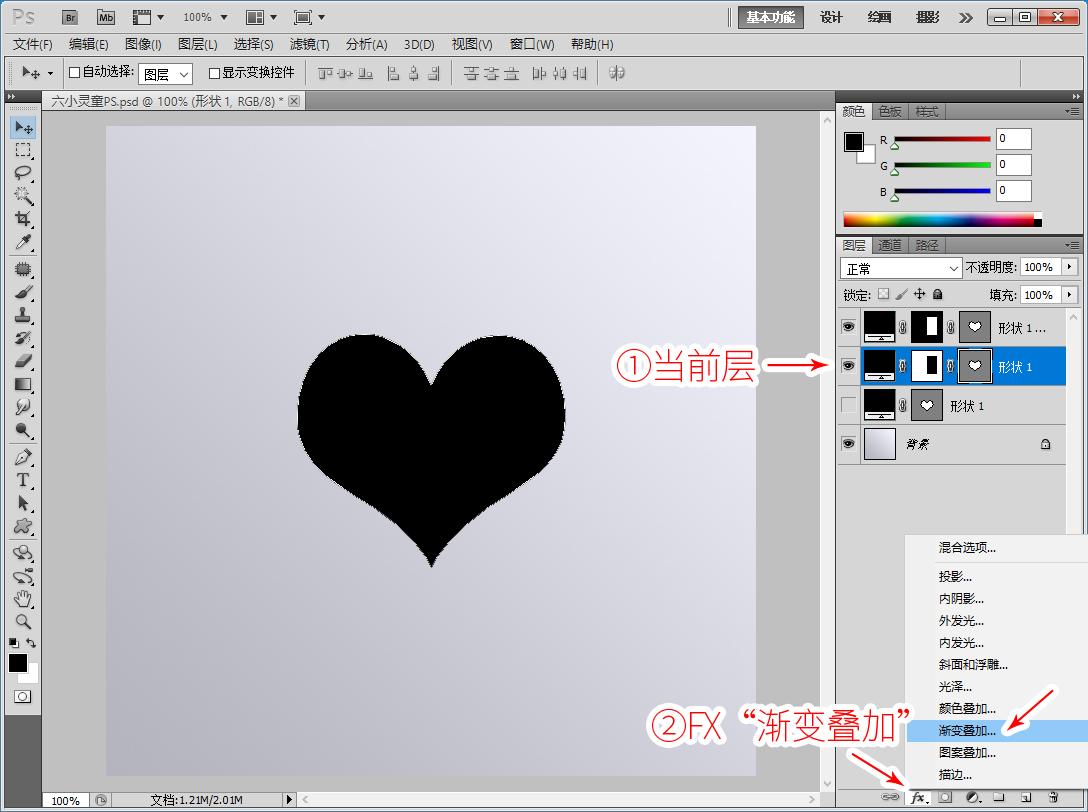Switch to the 基本功能 workspace
This screenshot has height=812, width=1088.
pos(770,17)
